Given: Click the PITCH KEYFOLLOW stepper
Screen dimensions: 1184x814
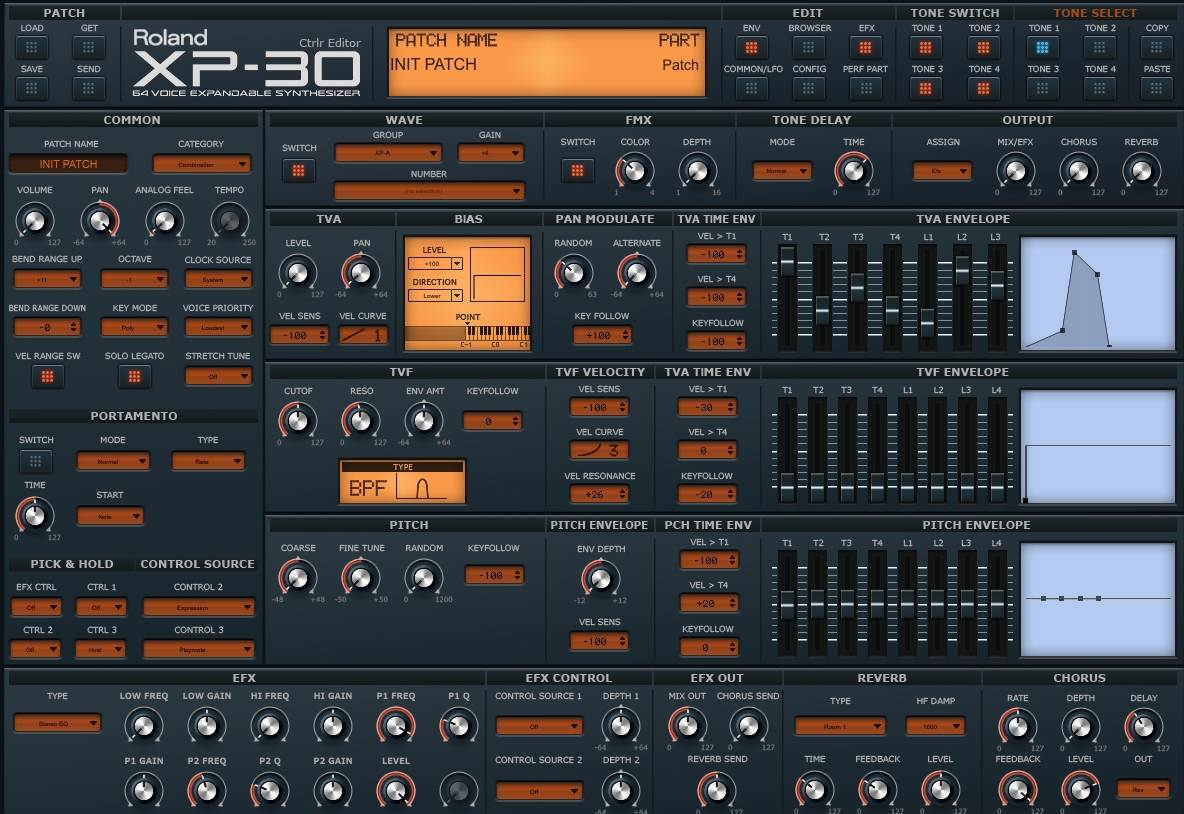Looking at the screenshot, I should pyautogui.click(x=494, y=575).
